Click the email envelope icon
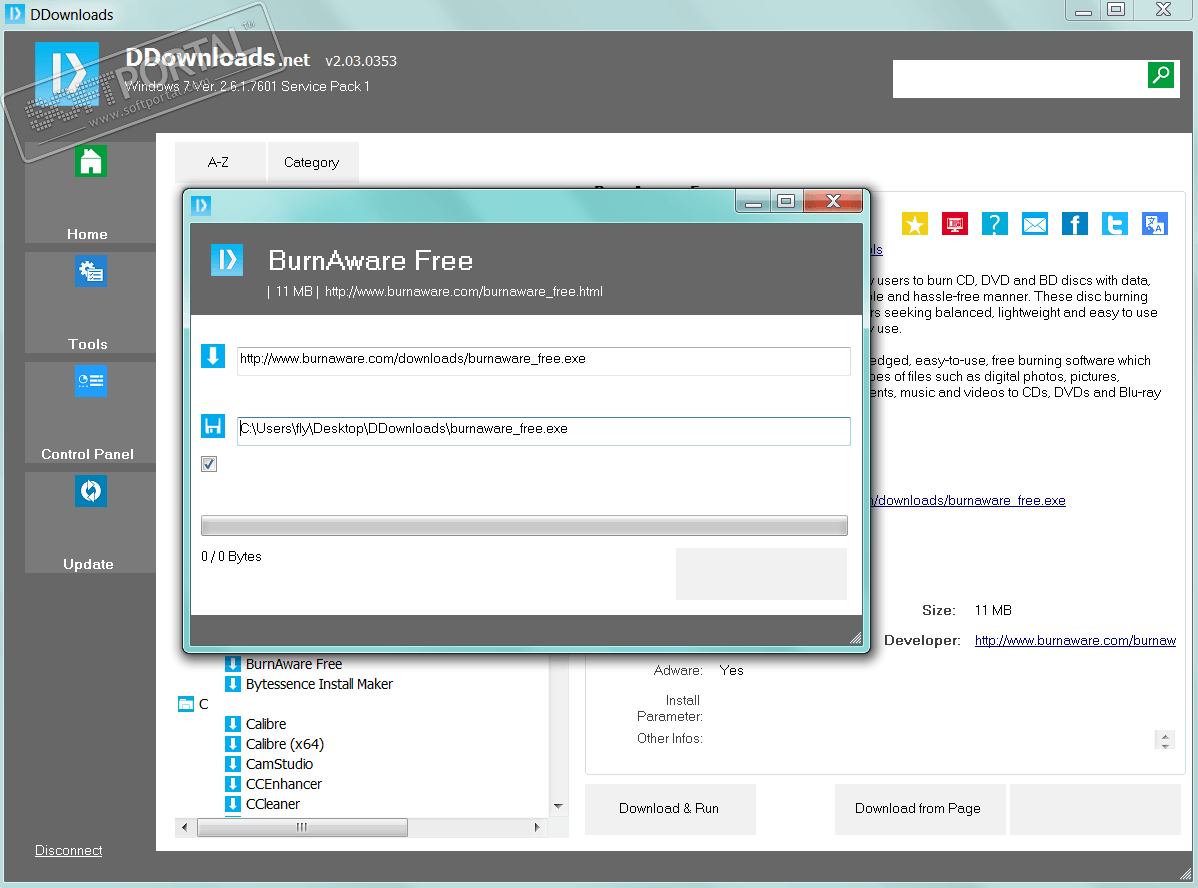1198x888 pixels. pos(1034,224)
